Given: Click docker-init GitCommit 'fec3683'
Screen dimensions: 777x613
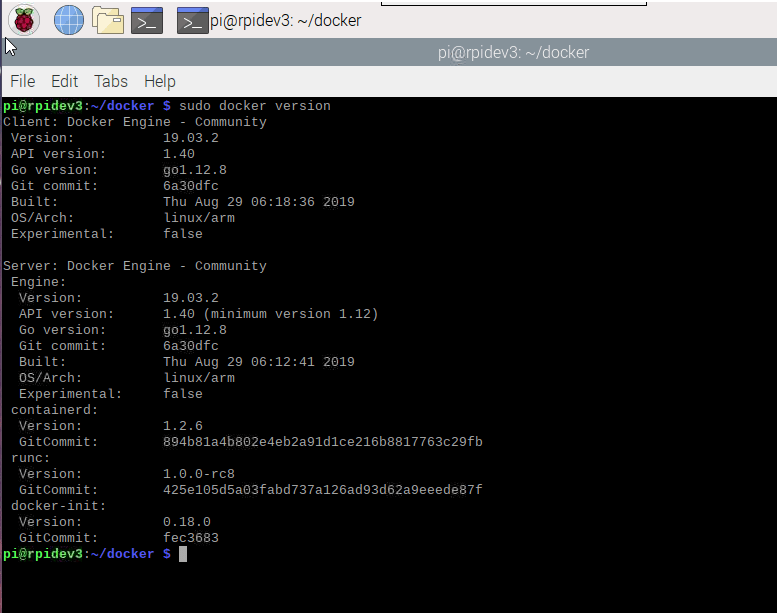Looking at the screenshot, I should click(x=191, y=538).
